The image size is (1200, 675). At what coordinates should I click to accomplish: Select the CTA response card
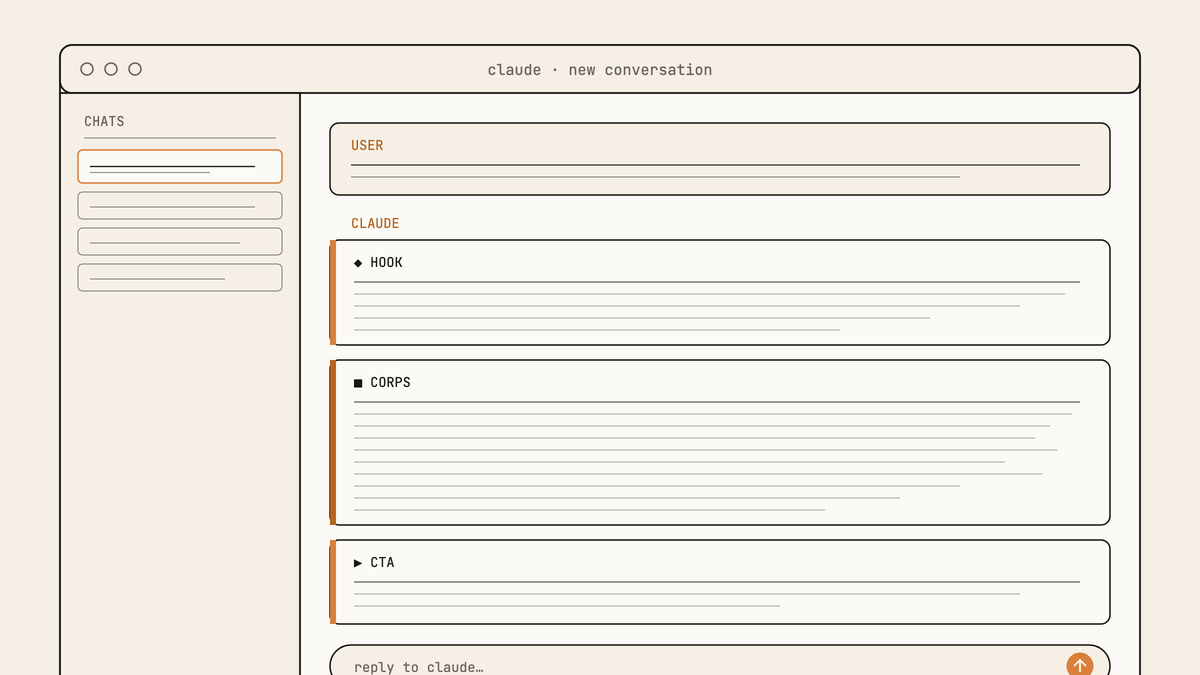coord(720,582)
